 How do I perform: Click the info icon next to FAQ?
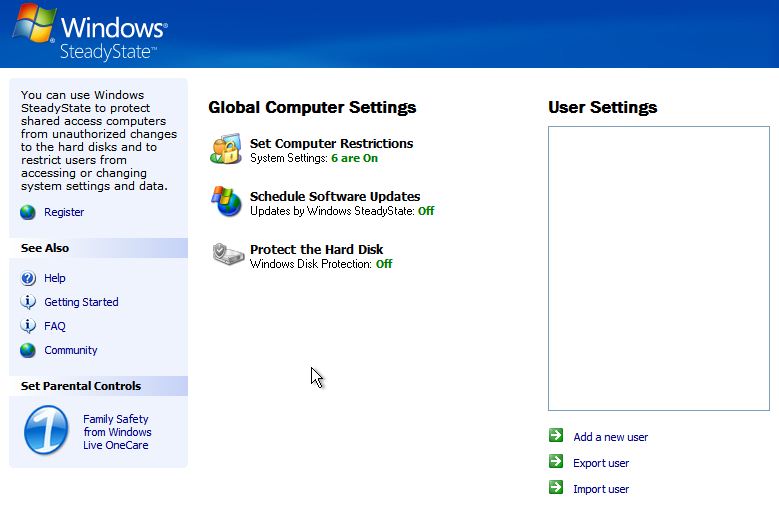tap(28, 326)
